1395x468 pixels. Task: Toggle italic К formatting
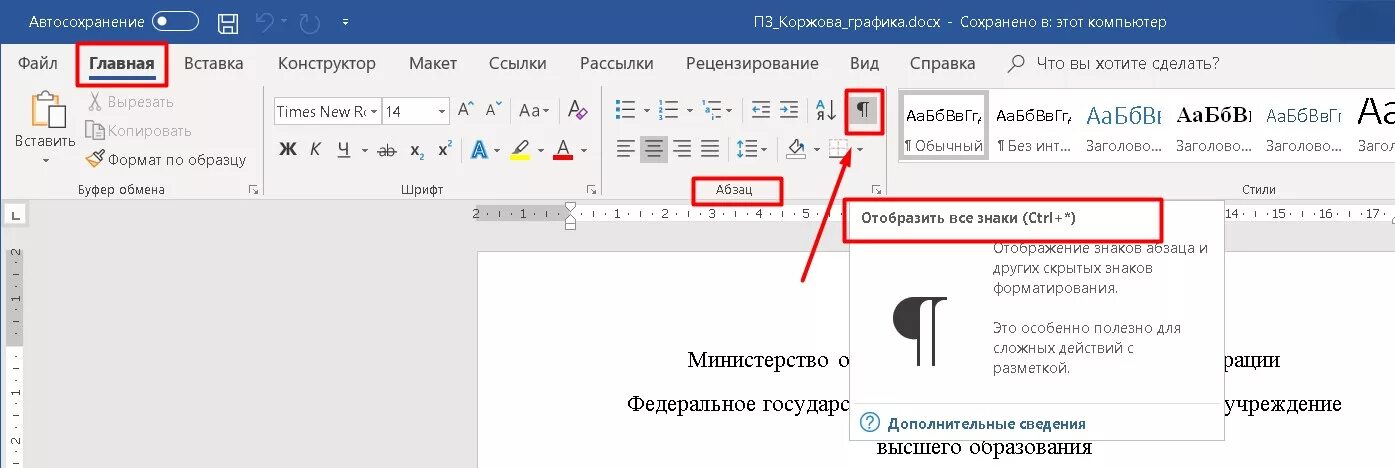[x=316, y=150]
